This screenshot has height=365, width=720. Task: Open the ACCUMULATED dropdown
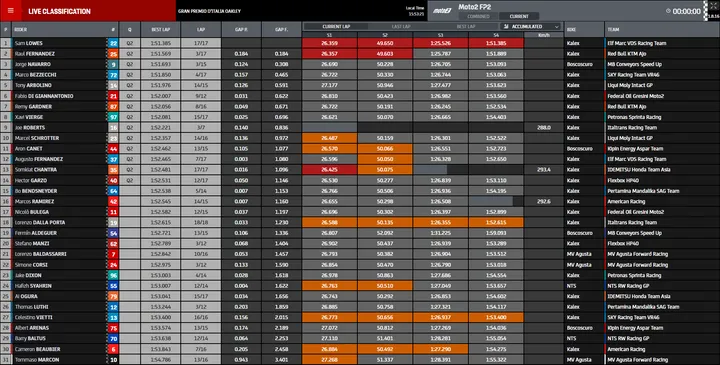[531, 27]
